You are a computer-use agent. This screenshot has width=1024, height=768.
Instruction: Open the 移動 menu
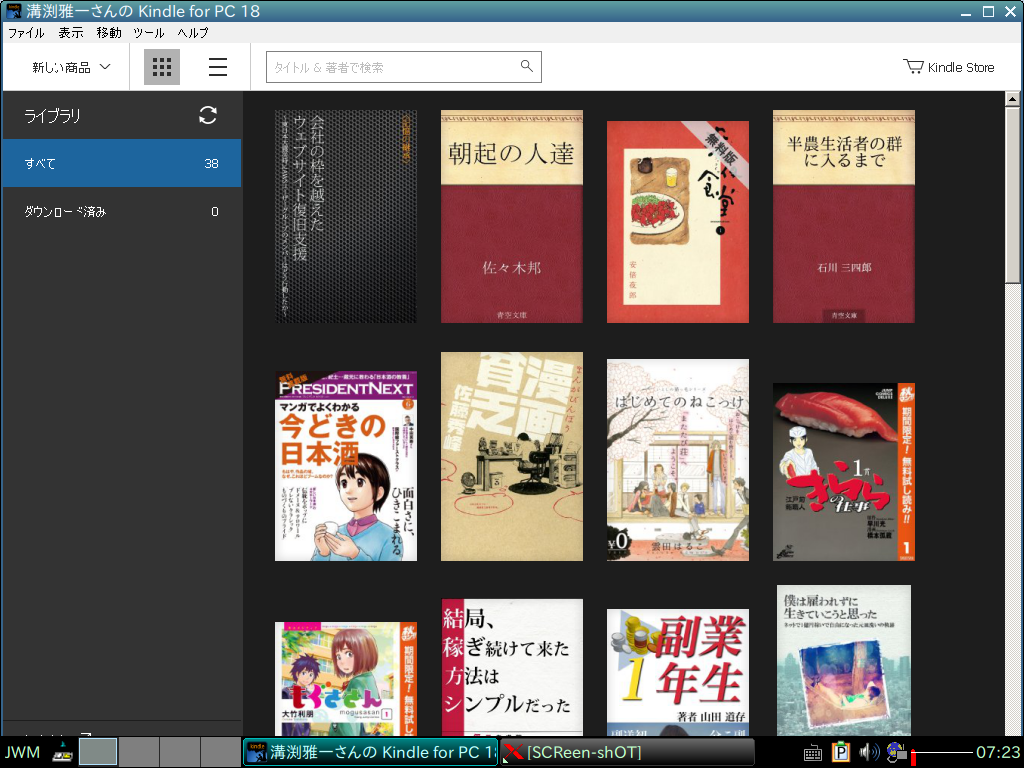[x=108, y=33]
